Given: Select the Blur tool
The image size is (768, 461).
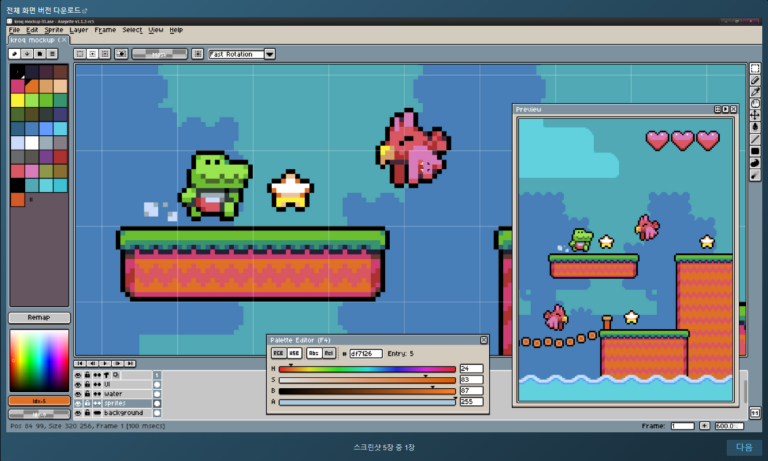Looking at the screenshot, I should click(x=755, y=175).
